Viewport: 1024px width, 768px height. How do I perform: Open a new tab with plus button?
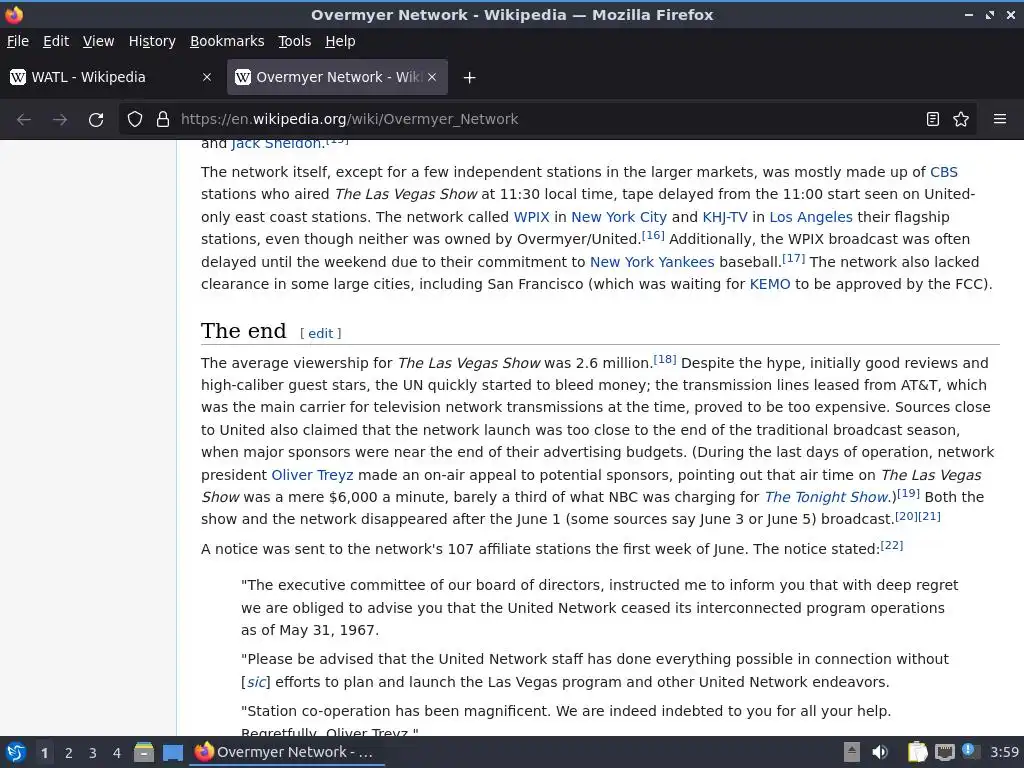469,78
